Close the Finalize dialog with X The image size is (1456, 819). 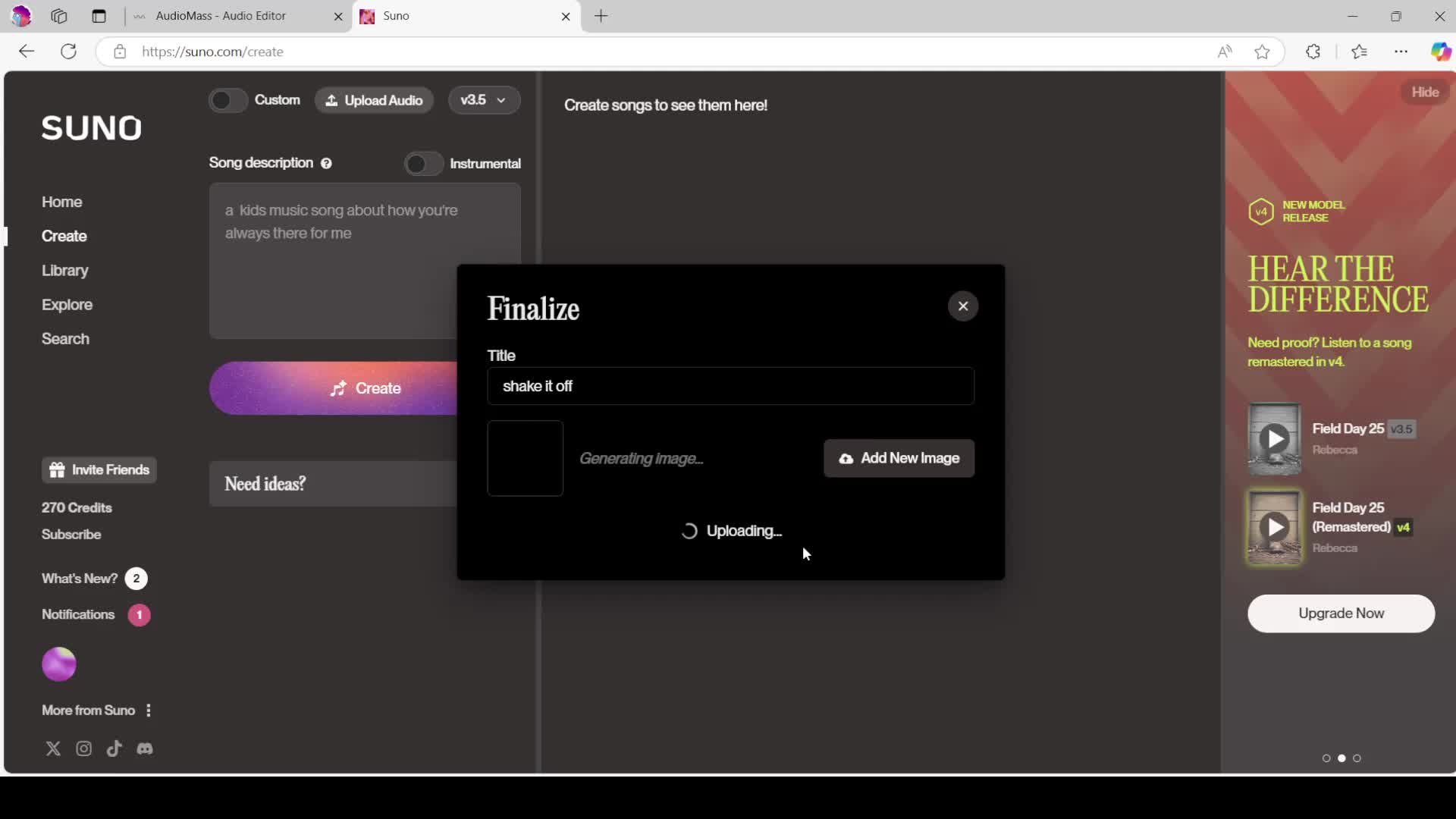click(962, 306)
